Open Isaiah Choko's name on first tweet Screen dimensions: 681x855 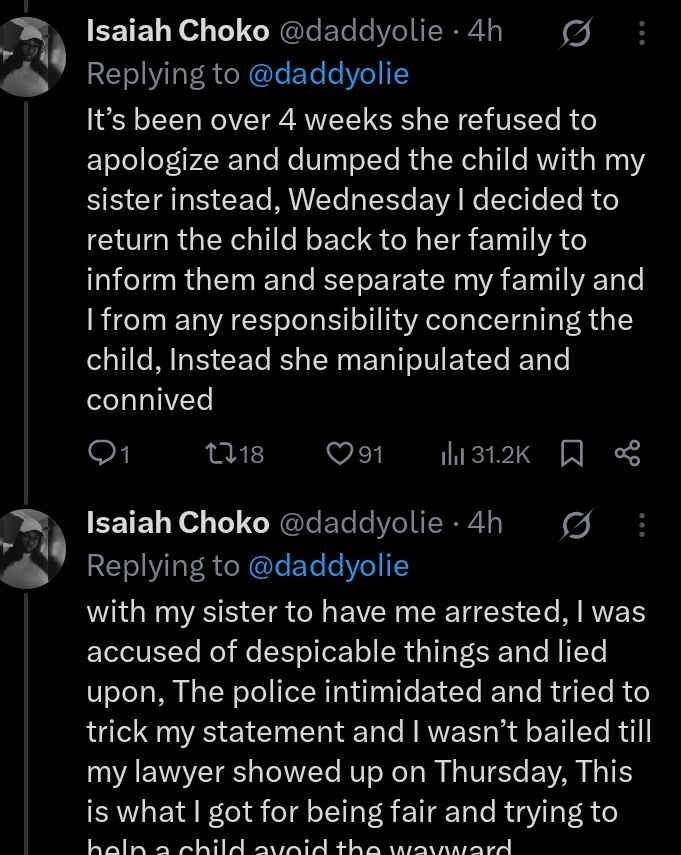[178, 32]
